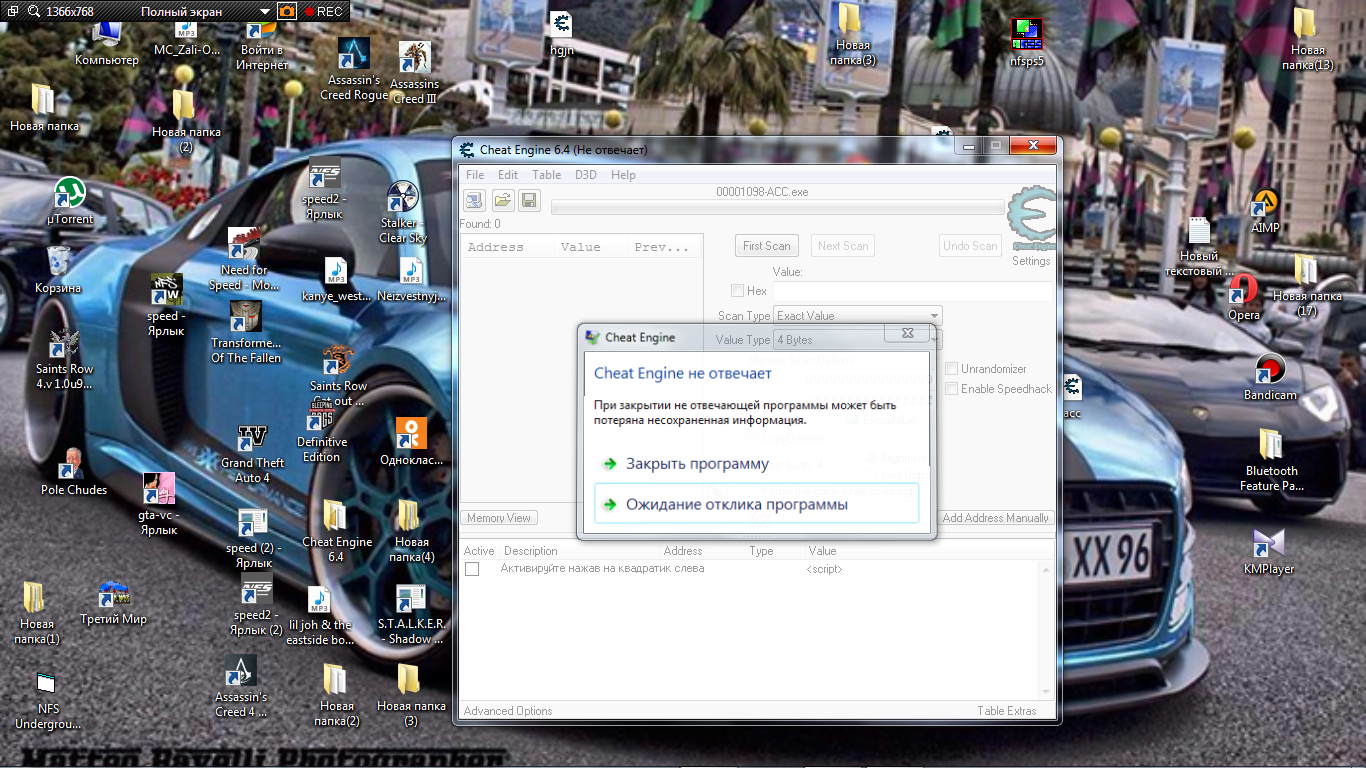Select the Одноклассники desktop icon
The image size is (1366, 768).
point(411,442)
